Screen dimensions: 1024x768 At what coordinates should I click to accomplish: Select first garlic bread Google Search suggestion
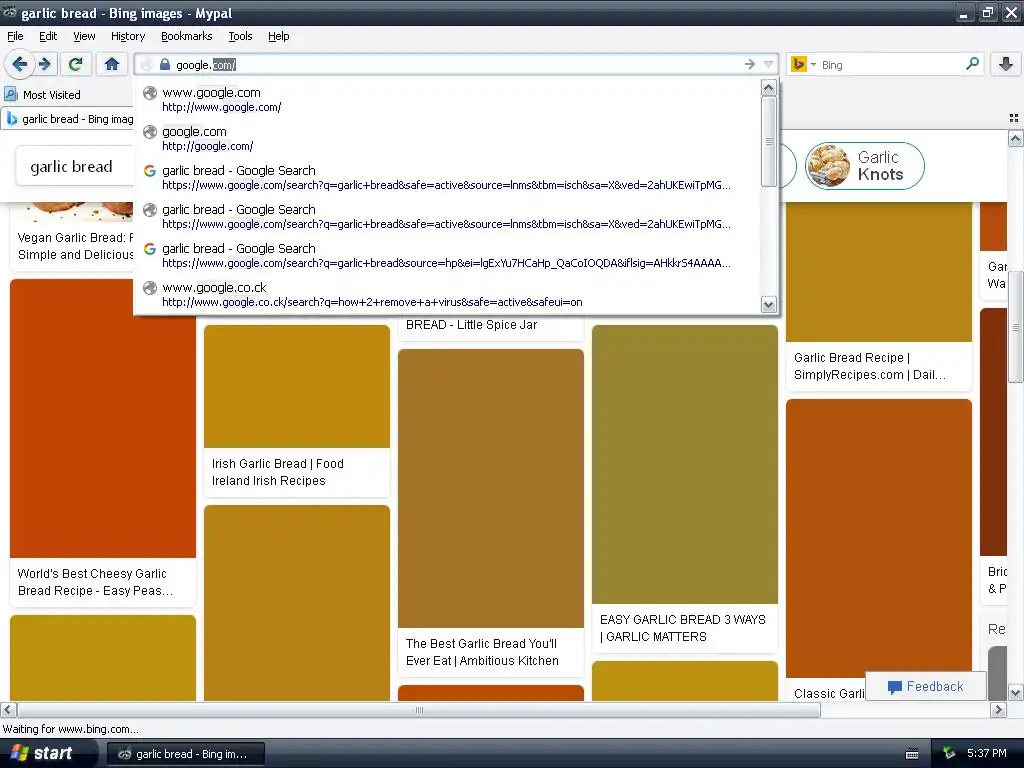click(x=448, y=178)
